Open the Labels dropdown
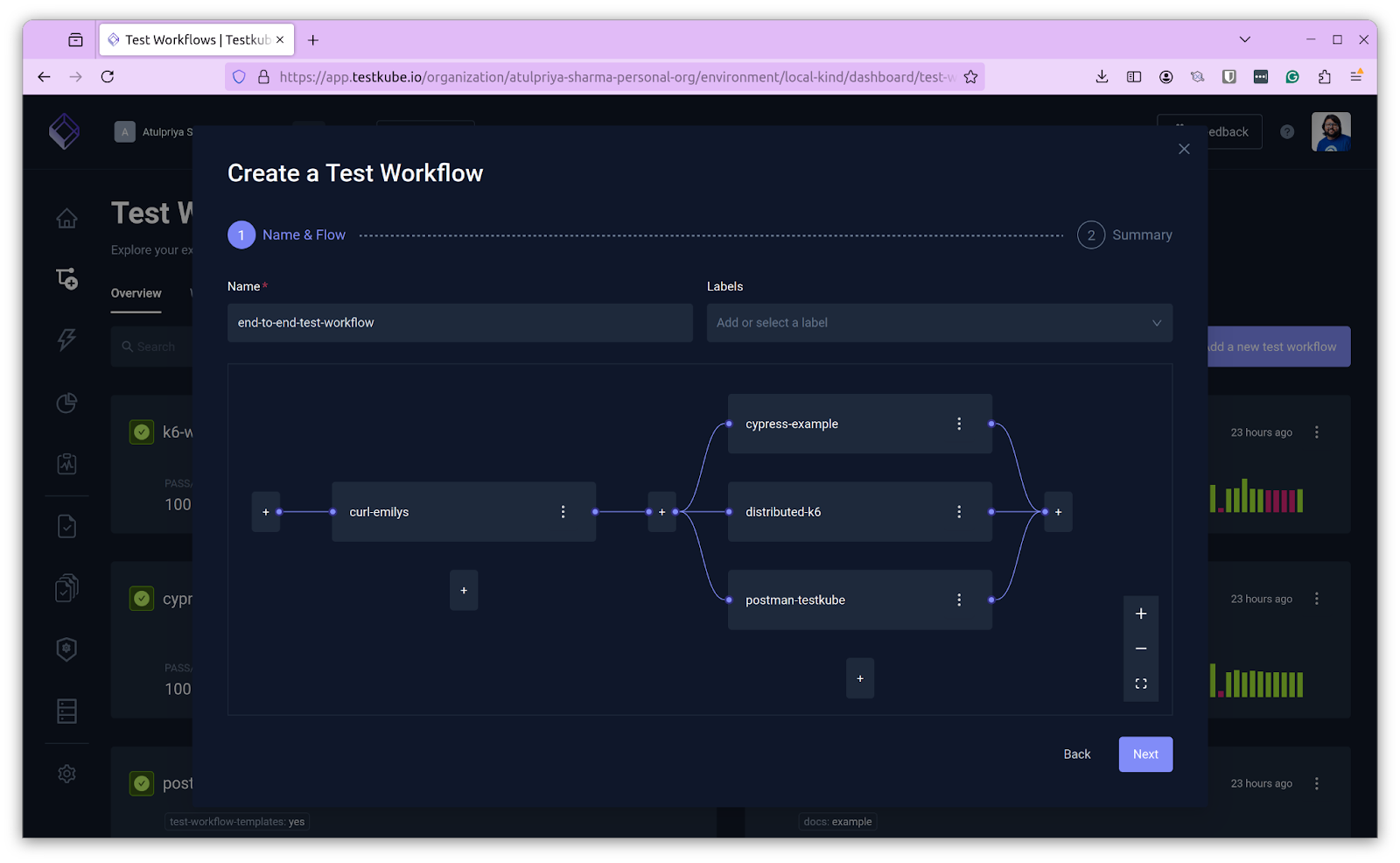This screenshot has height=863, width=1400. (x=940, y=323)
